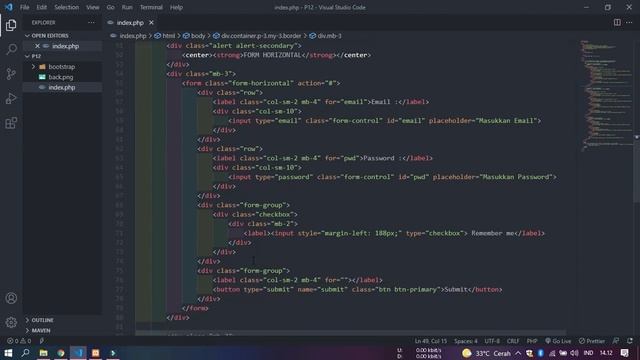The image size is (640, 360).
Task: Close index.php in Open Editors list
Action: 37,46
